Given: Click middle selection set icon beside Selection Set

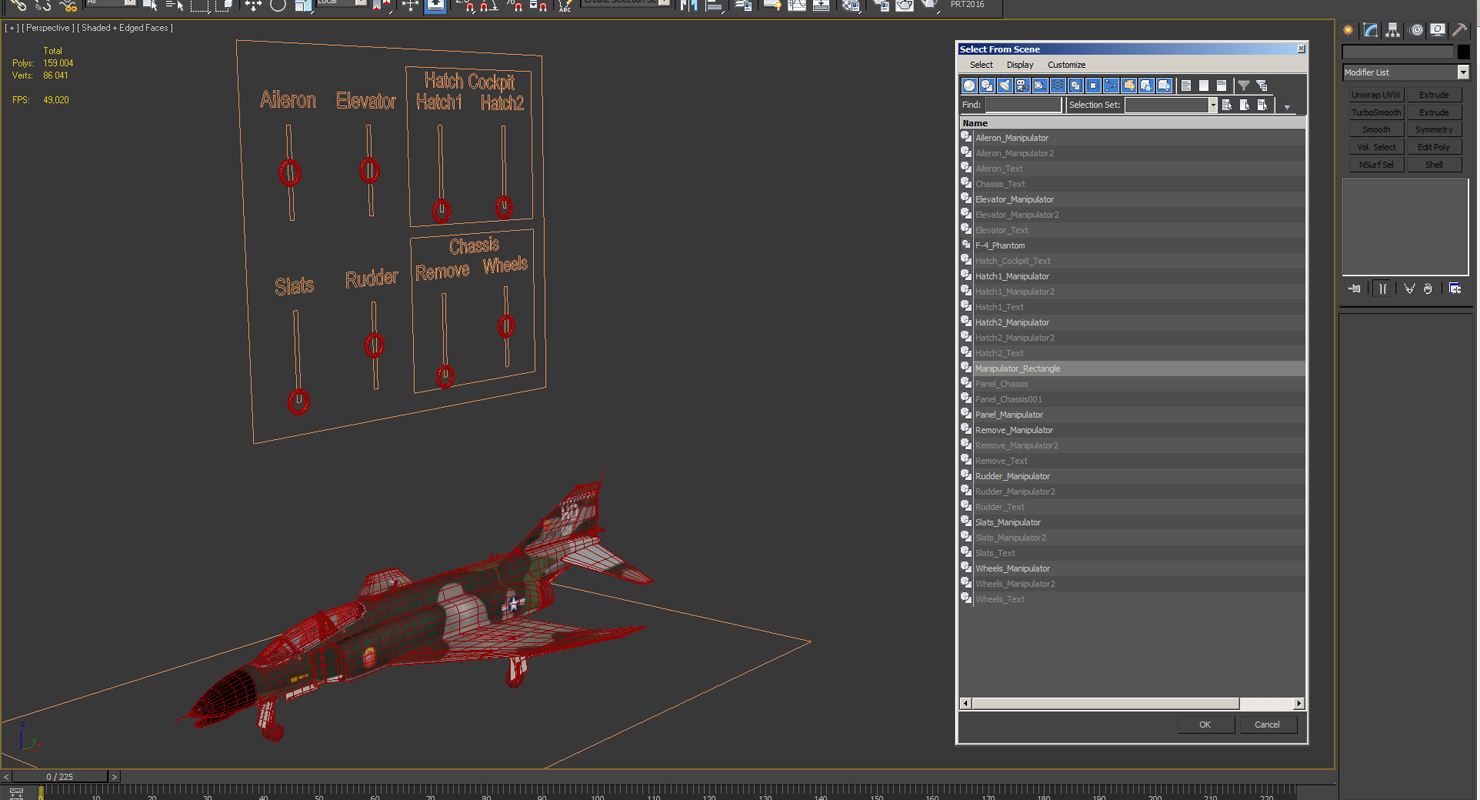Looking at the screenshot, I should [x=1245, y=105].
